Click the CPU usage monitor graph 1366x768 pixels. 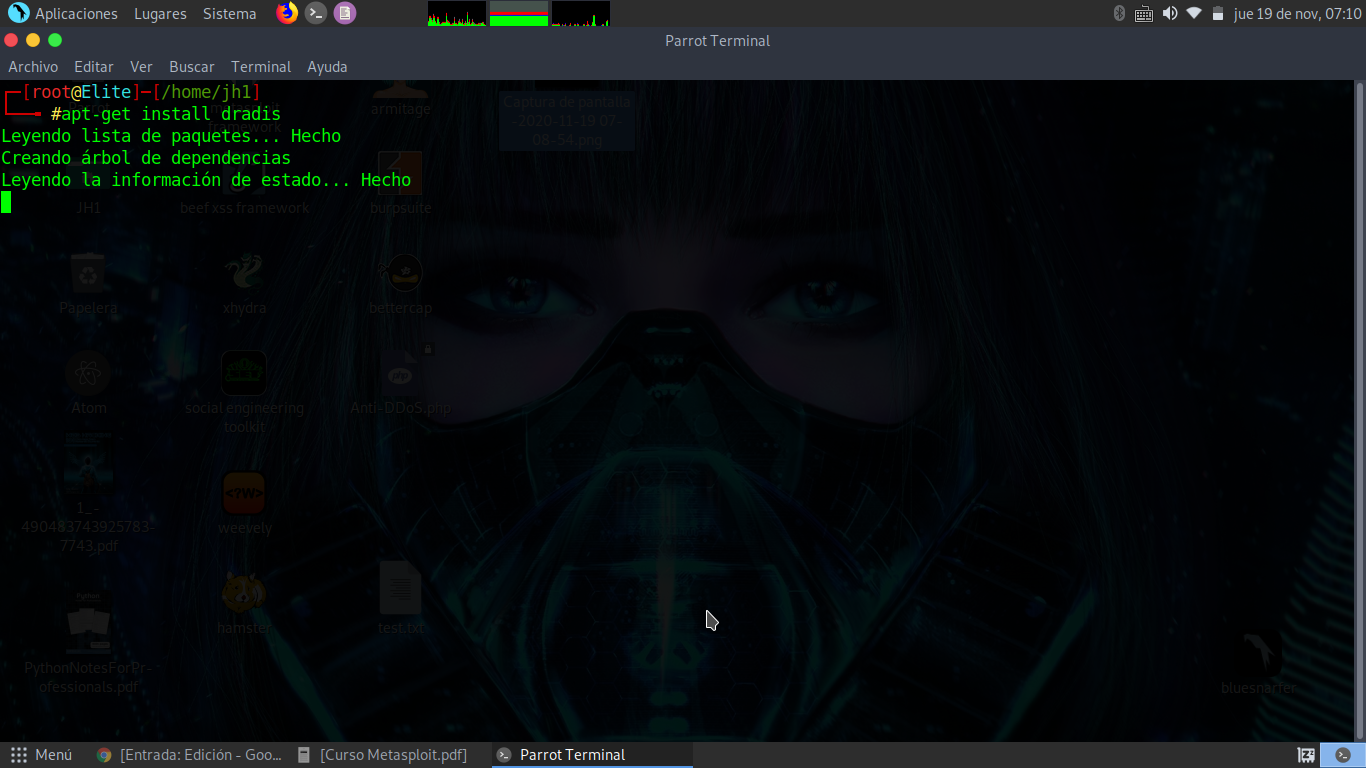point(457,14)
